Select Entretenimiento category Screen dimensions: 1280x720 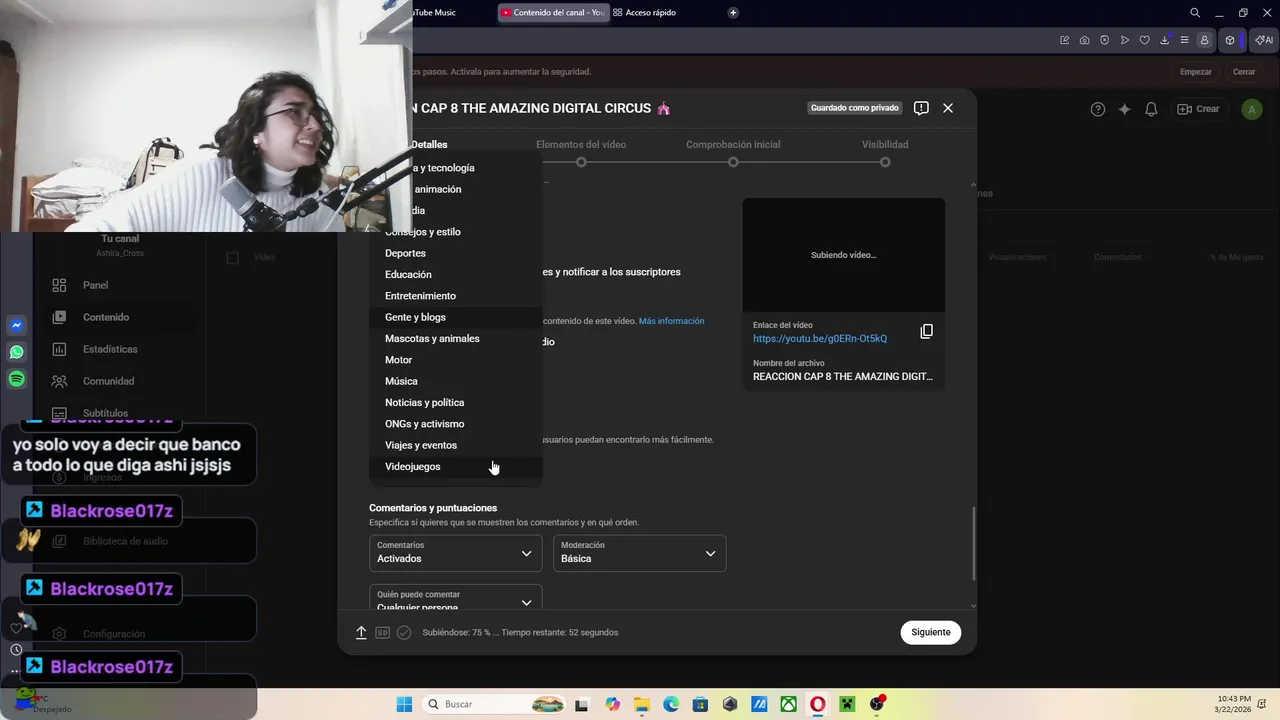pyautogui.click(x=456, y=296)
